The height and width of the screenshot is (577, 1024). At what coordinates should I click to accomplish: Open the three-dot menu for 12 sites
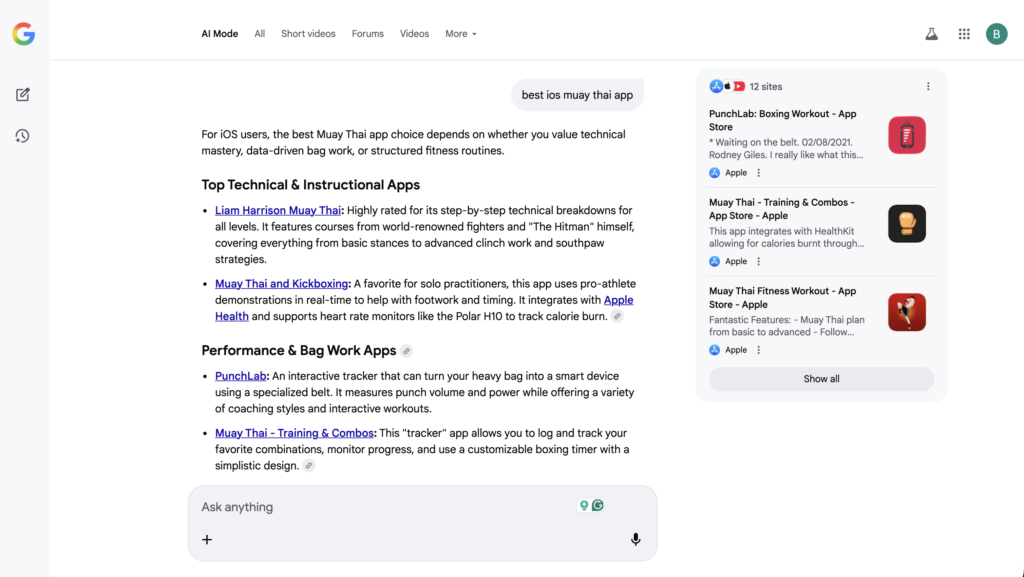pyautogui.click(x=928, y=86)
